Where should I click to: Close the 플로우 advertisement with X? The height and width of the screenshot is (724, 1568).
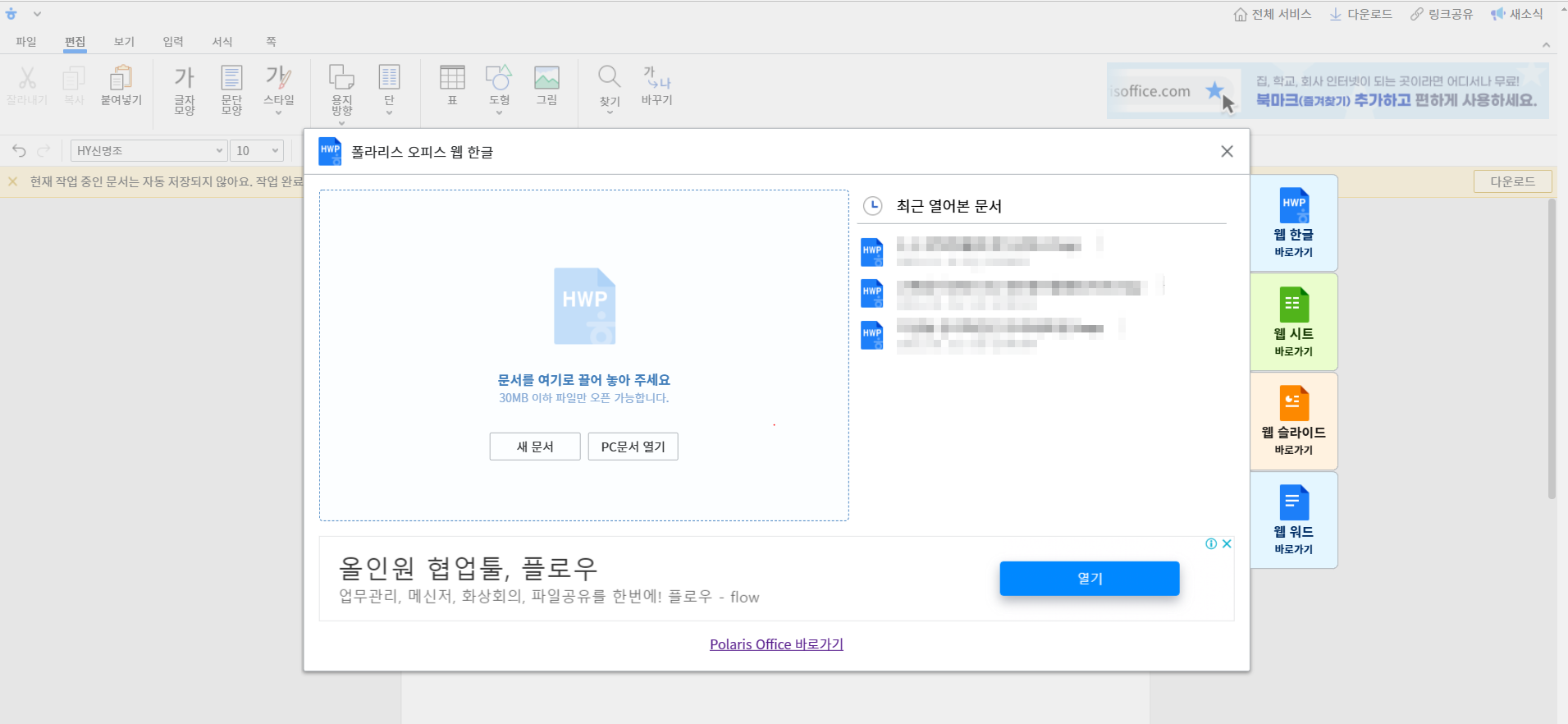[1227, 543]
